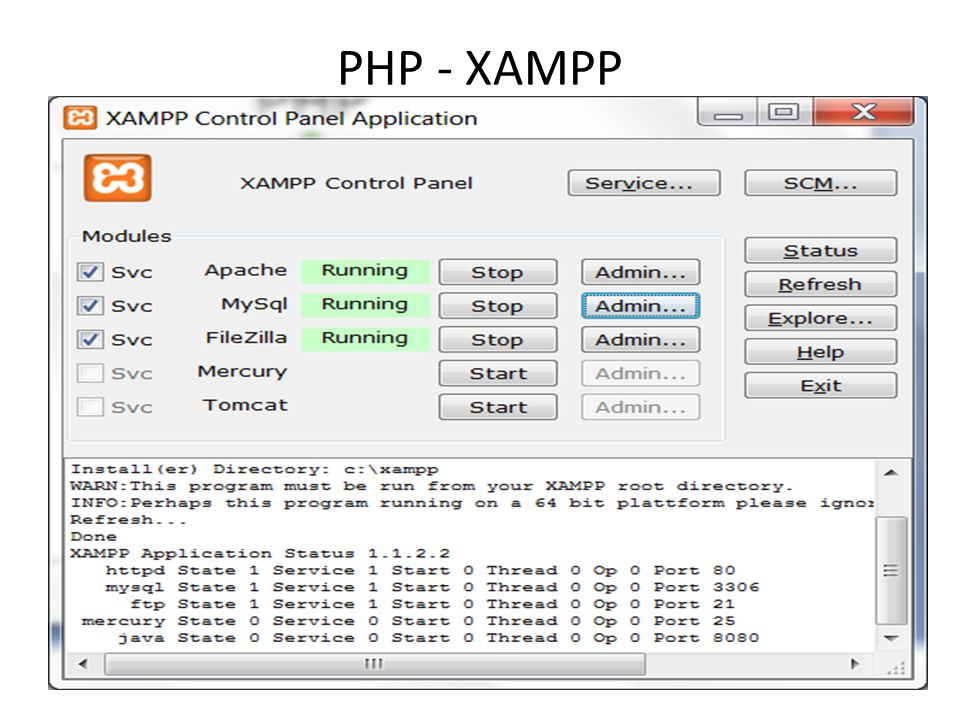Viewport: 960px width, 720px height.
Task: Click the MySql Running status label
Action: tap(365, 304)
